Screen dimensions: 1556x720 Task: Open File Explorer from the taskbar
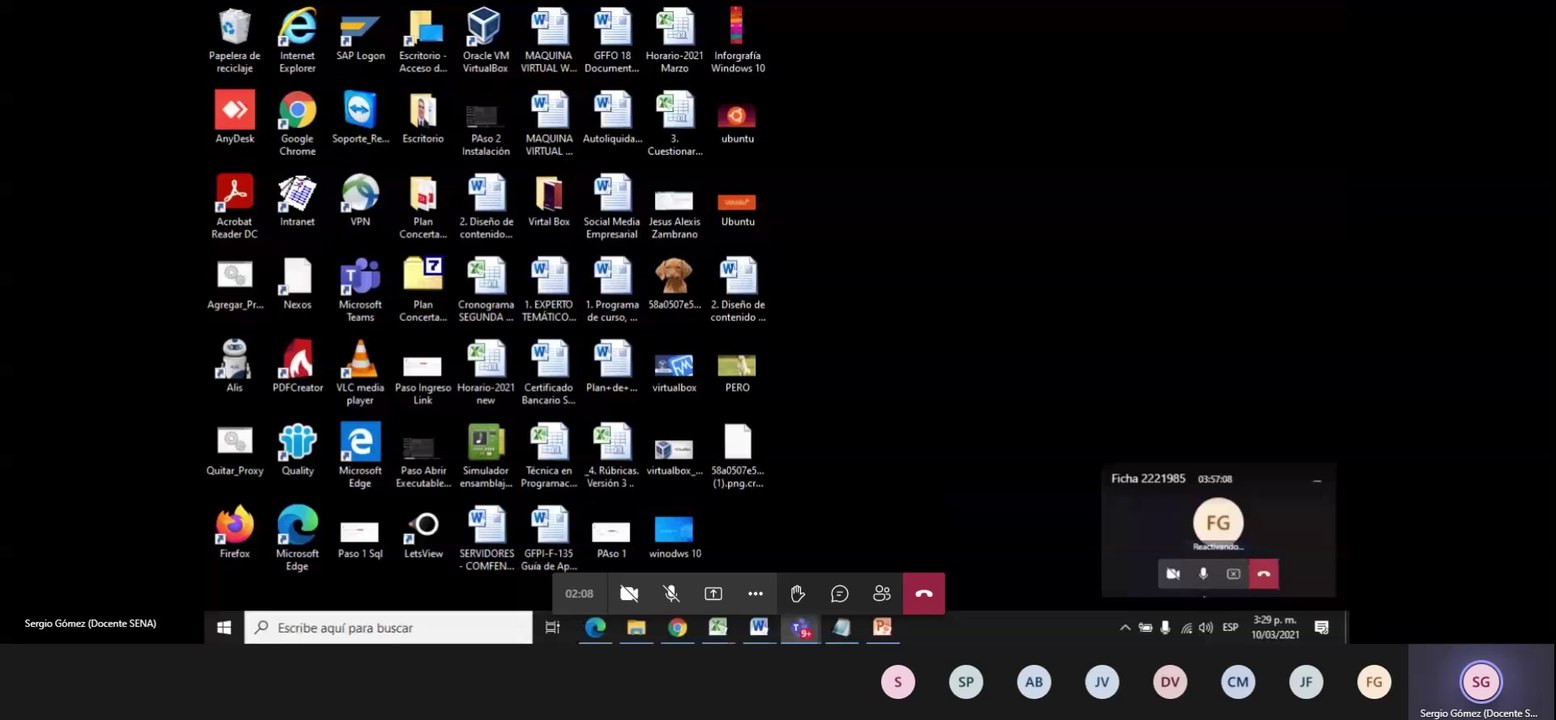point(636,628)
